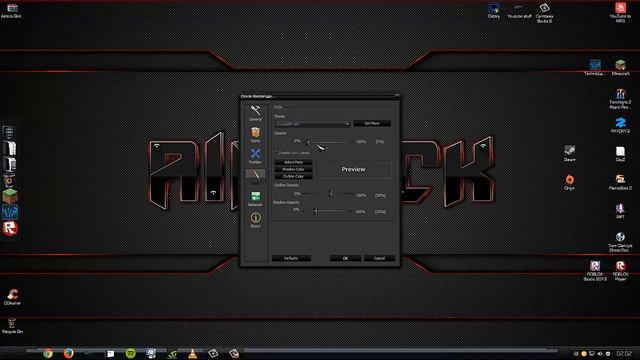This screenshot has width=640, height=360.
Task: Open Google Chrome from the taskbar
Action: tap(48, 353)
